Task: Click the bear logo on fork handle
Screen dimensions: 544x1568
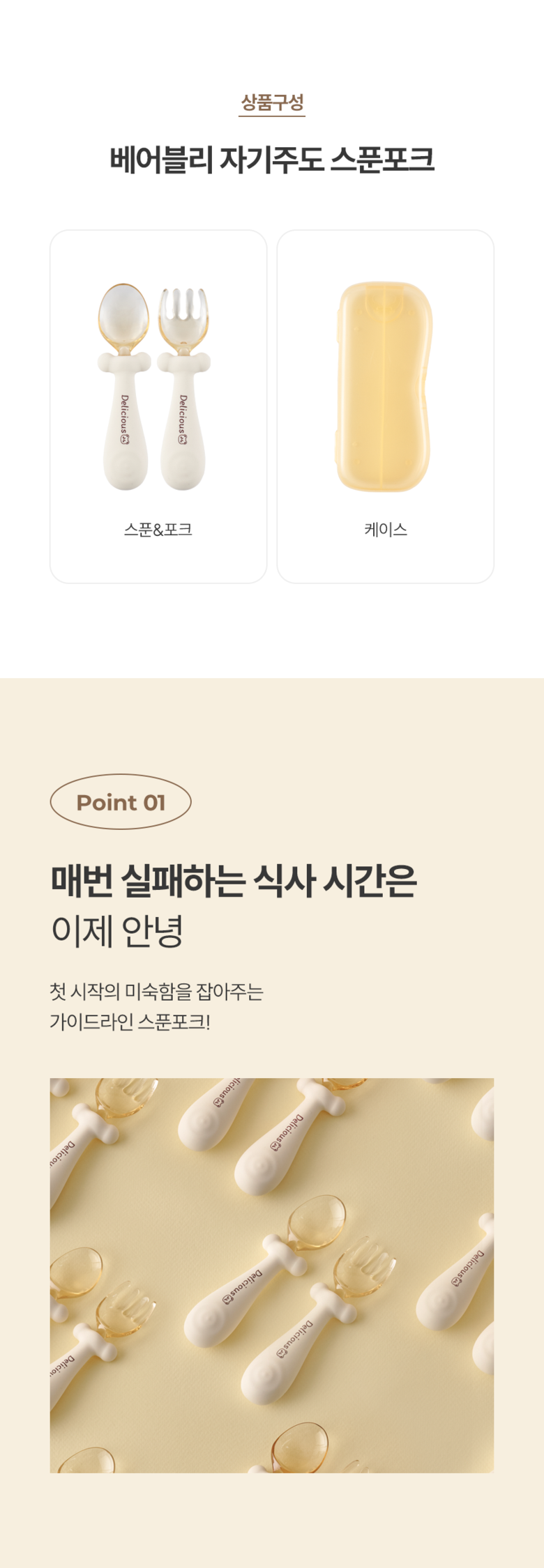Action: pyautogui.click(x=183, y=438)
